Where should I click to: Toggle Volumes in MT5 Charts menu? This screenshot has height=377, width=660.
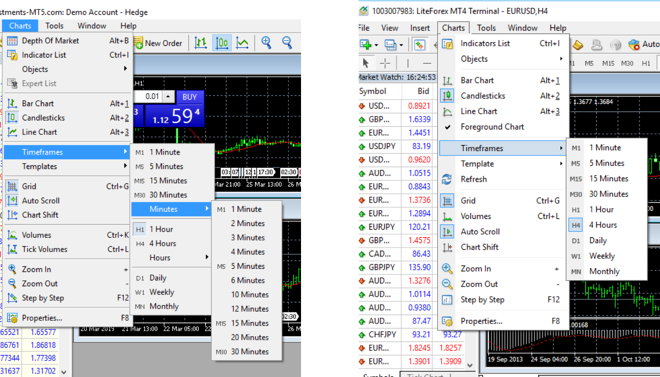point(67,235)
